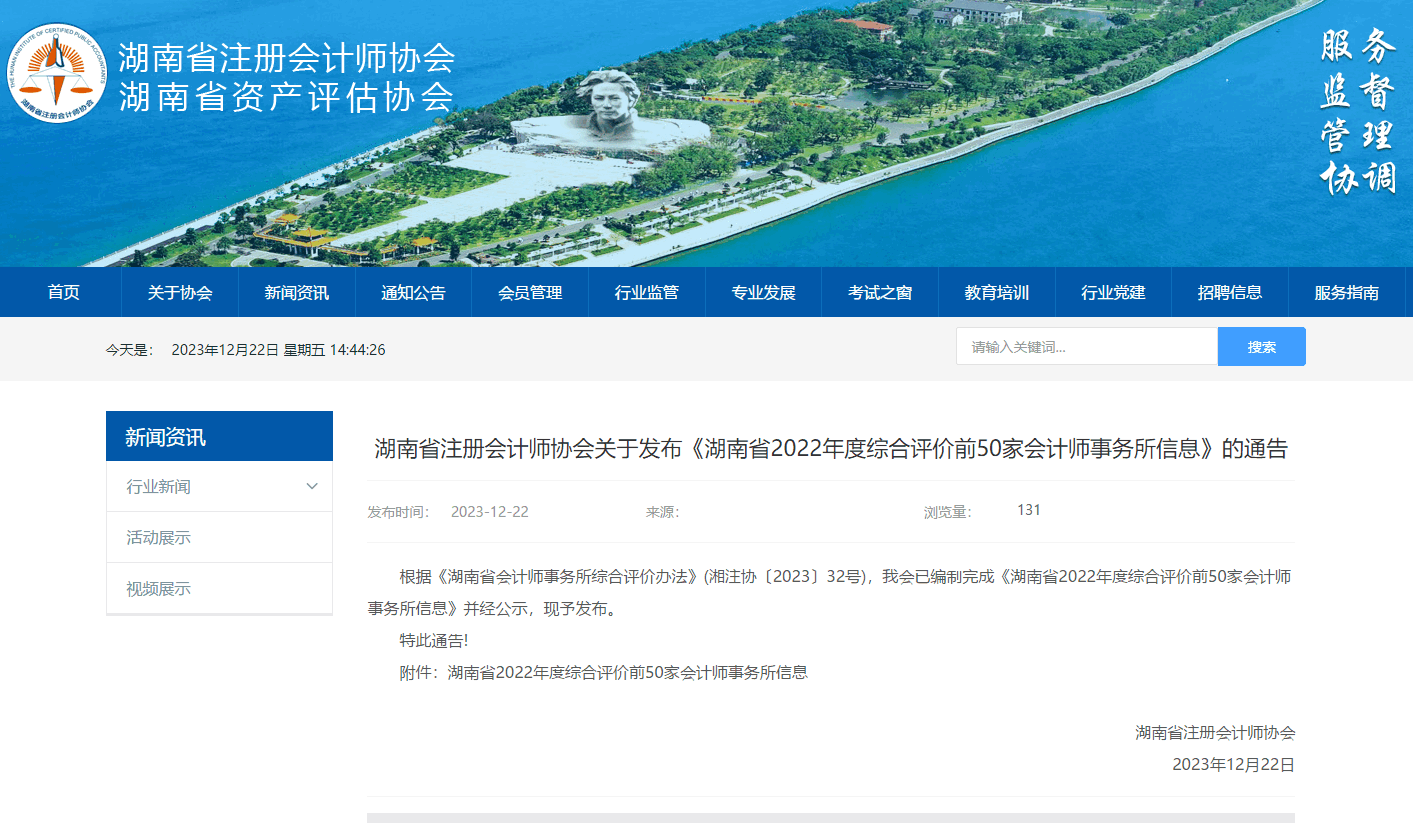Screen dimensions: 1413x838
Task: Open the 通知公告 navigation section
Action: (x=413, y=292)
